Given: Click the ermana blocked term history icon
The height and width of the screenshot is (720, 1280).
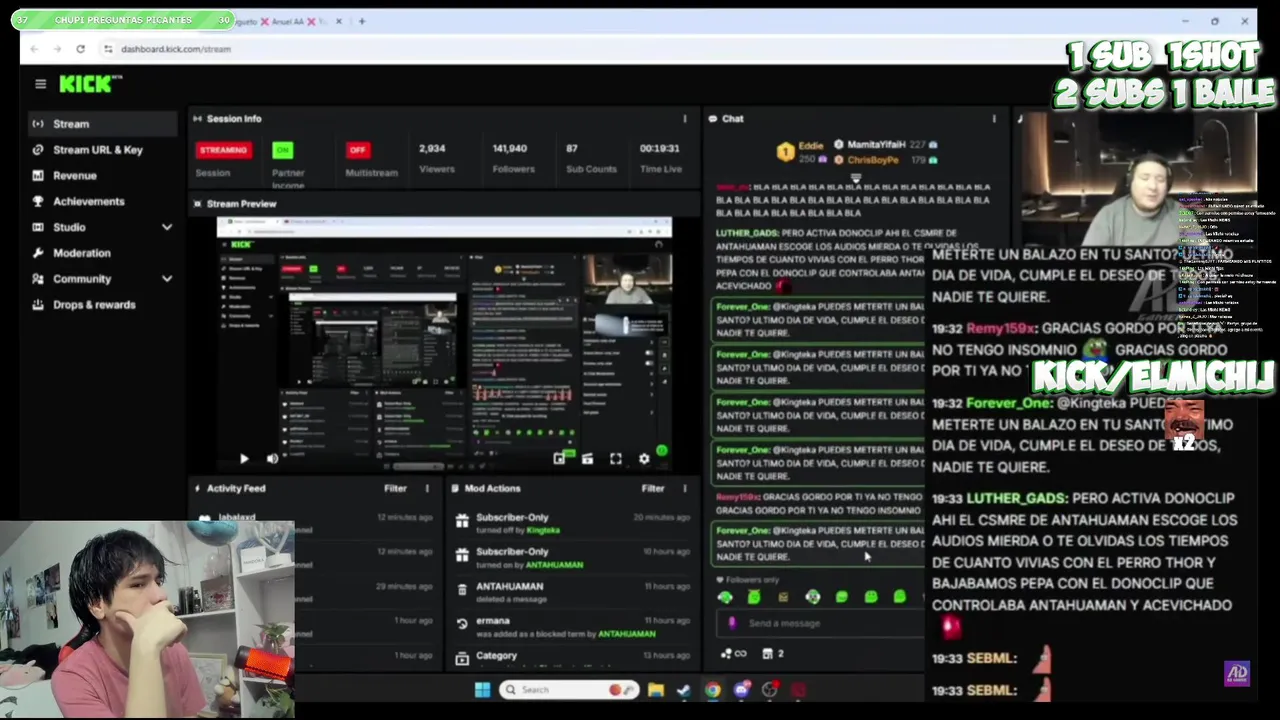Looking at the screenshot, I should coord(462,624).
